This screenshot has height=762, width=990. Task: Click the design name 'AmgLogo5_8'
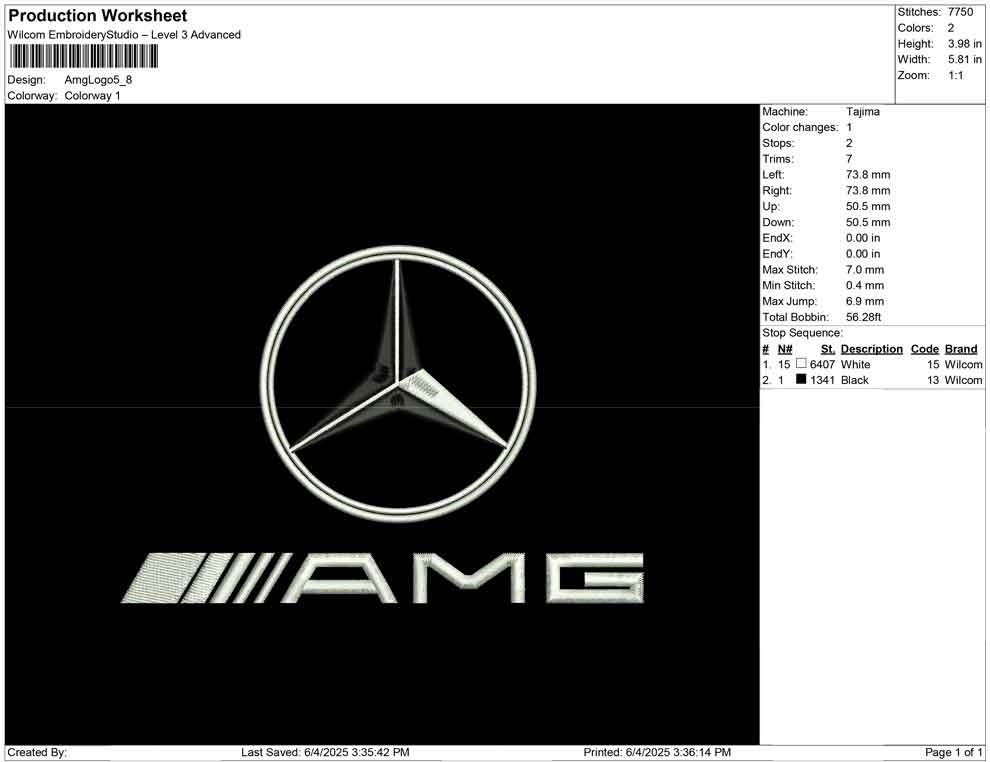tap(98, 80)
